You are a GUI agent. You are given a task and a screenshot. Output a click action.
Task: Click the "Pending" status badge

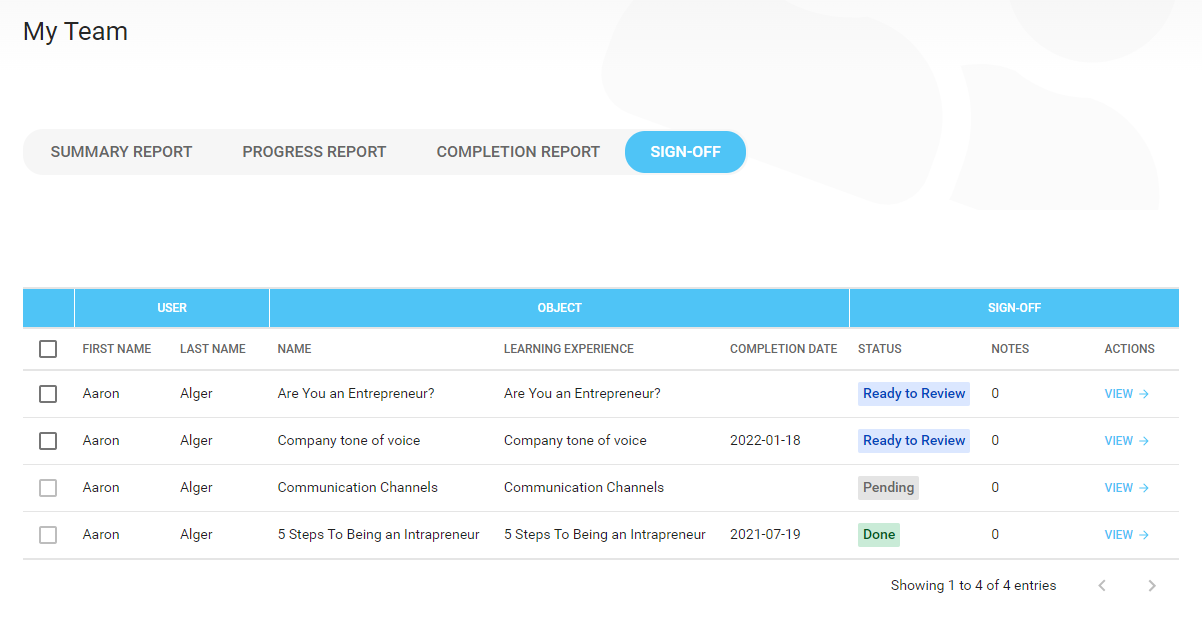[888, 487]
